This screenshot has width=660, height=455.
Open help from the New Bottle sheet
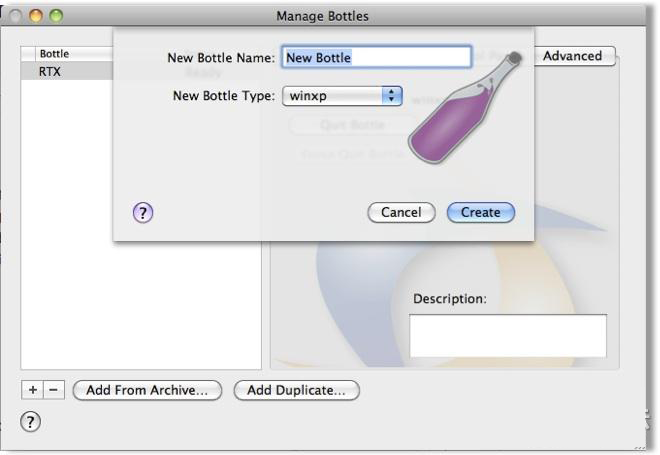[143, 212]
